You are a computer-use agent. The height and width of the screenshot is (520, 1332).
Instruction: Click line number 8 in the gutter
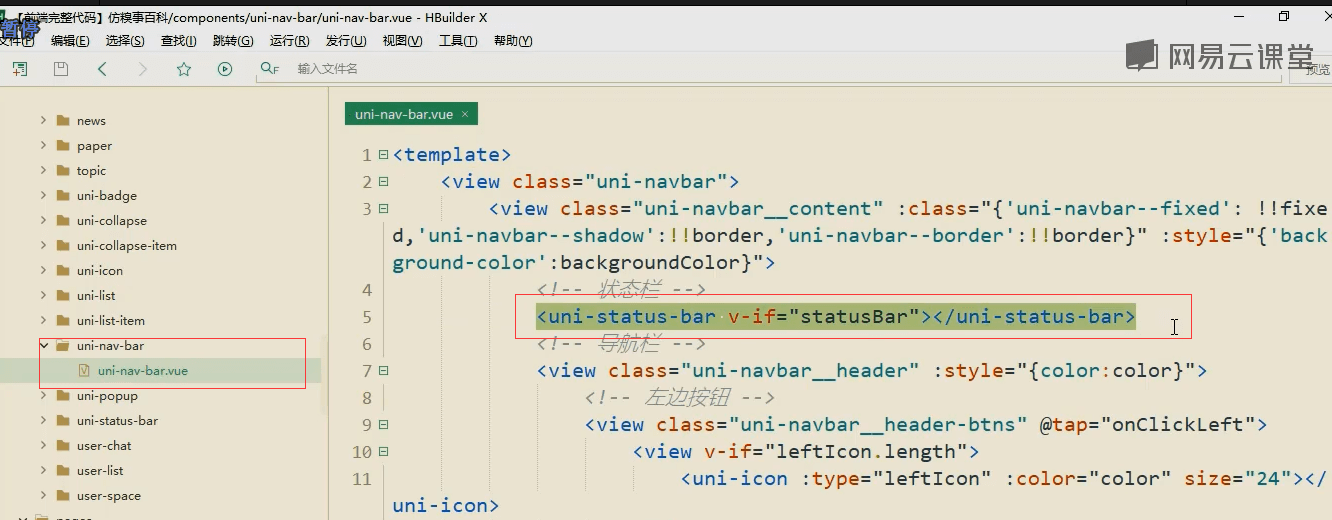[366, 397]
